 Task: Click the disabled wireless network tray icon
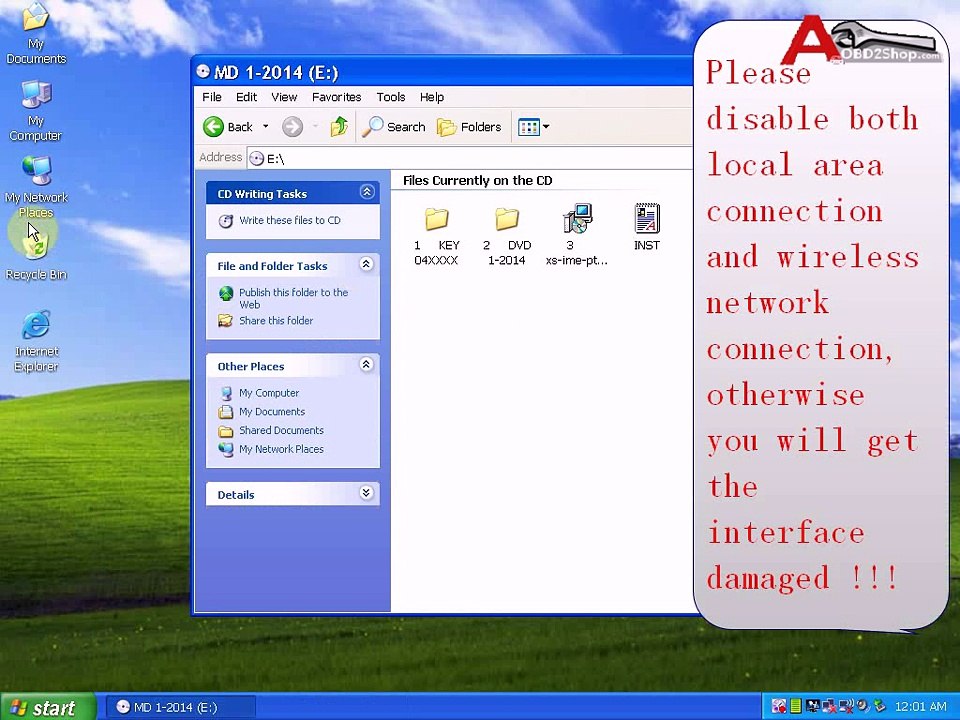pyautogui.click(x=846, y=707)
